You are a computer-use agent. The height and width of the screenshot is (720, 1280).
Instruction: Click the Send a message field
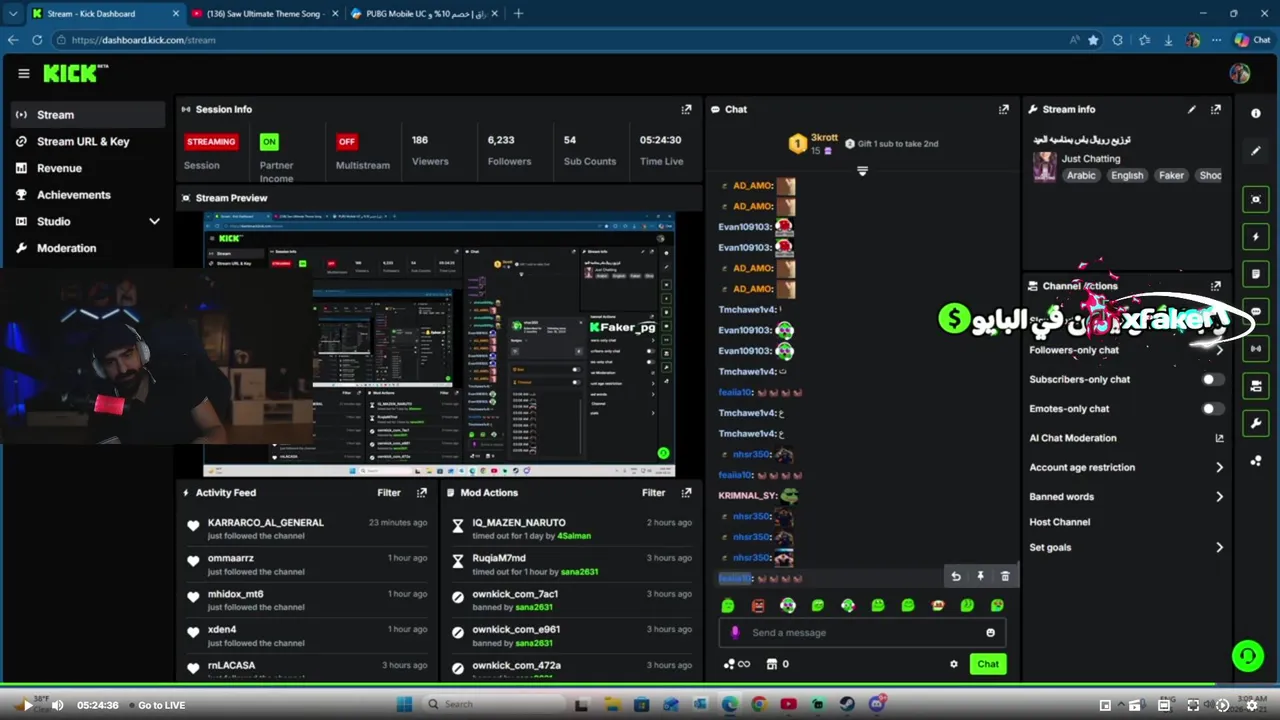pos(862,633)
